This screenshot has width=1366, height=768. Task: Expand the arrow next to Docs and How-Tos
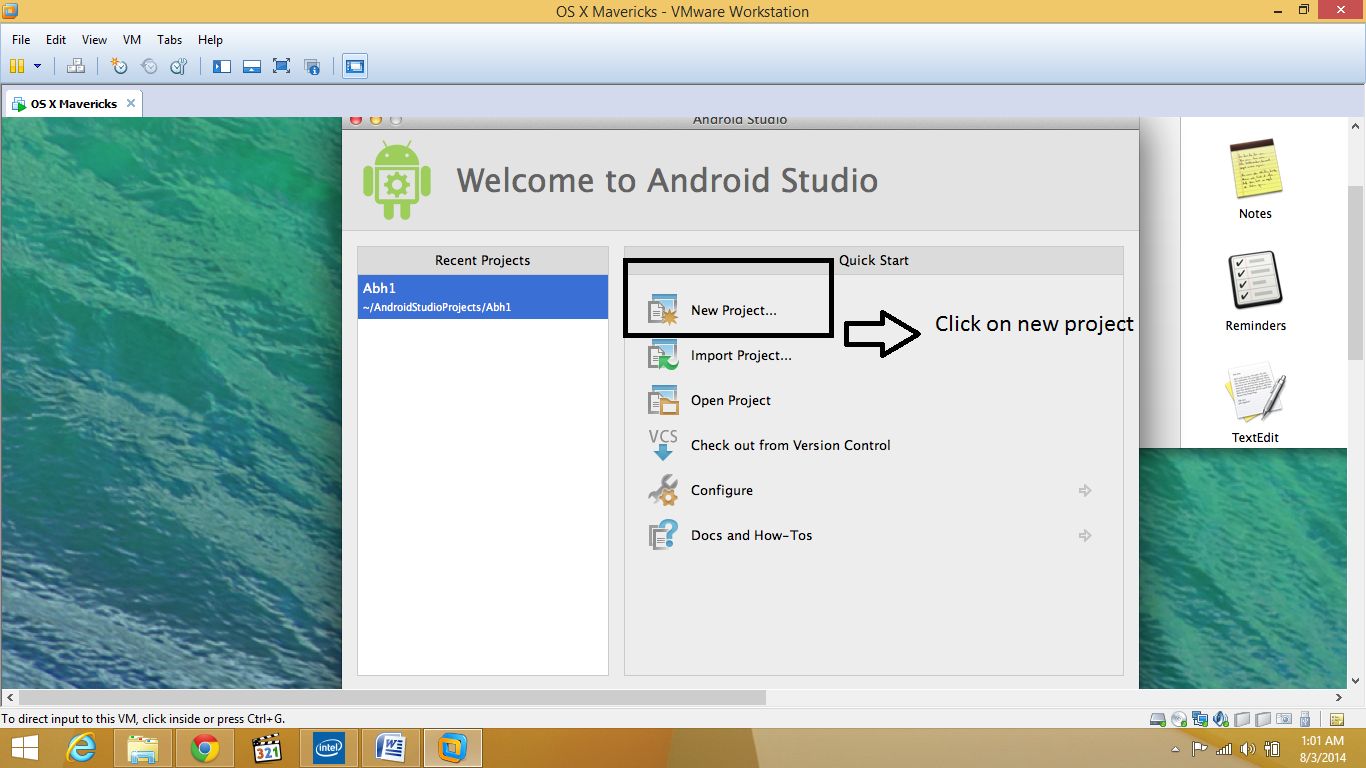pyautogui.click(x=1085, y=535)
